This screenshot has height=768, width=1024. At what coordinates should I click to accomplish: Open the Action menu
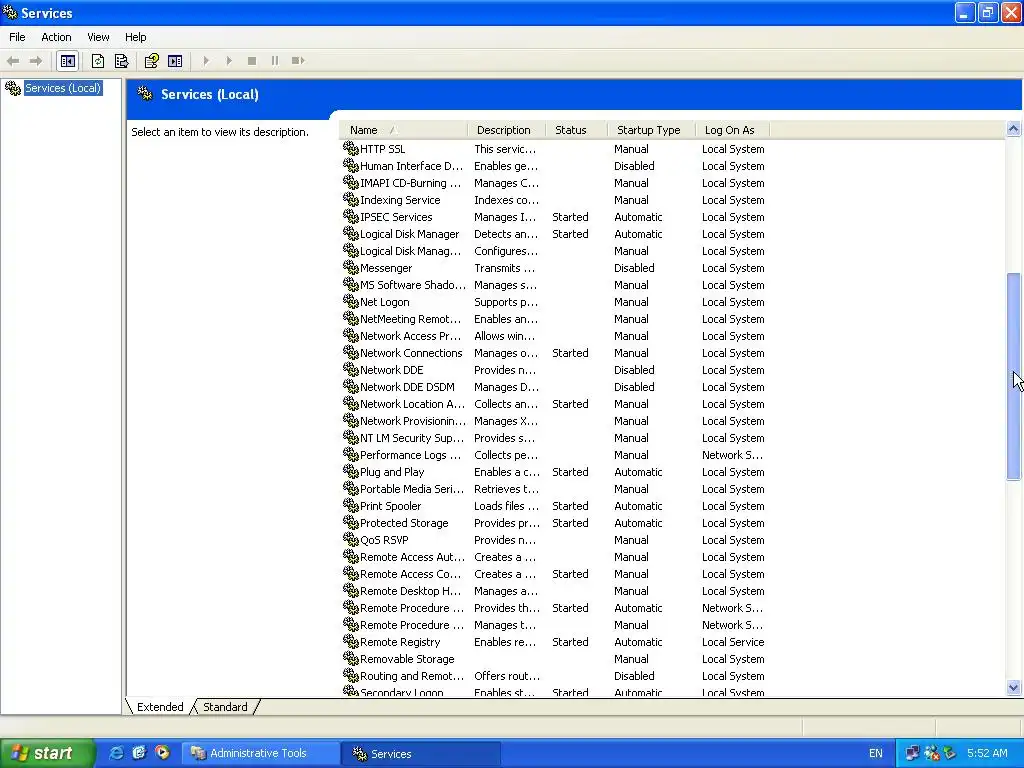pyautogui.click(x=56, y=37)
